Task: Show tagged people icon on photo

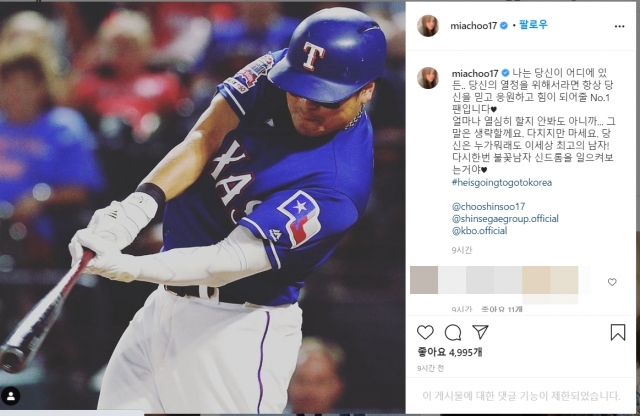Action: [11, 396]
